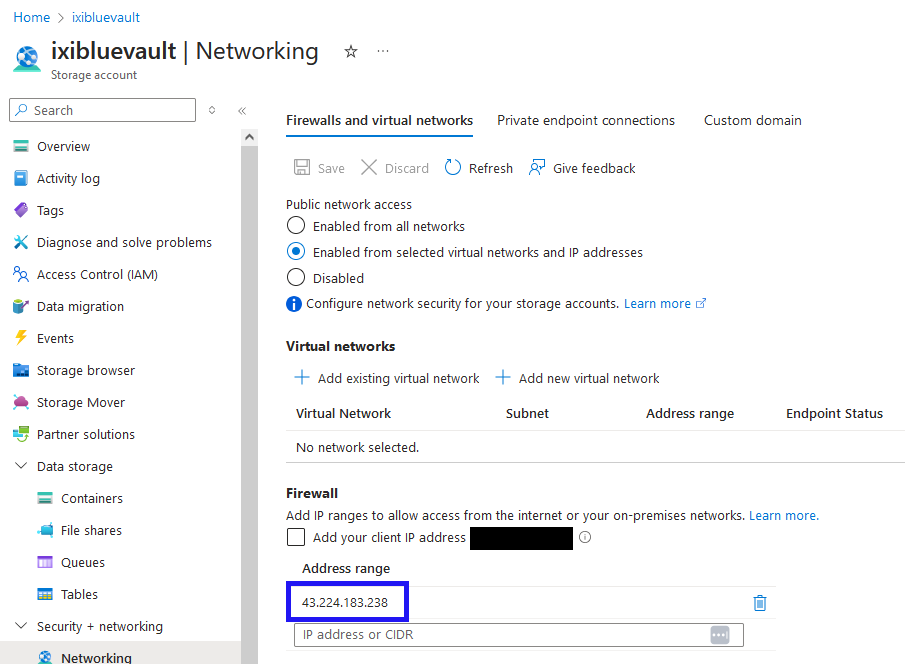Collapse the Data storage section
The height and width of the screenshot is (664, 905).
pos(21,466)
